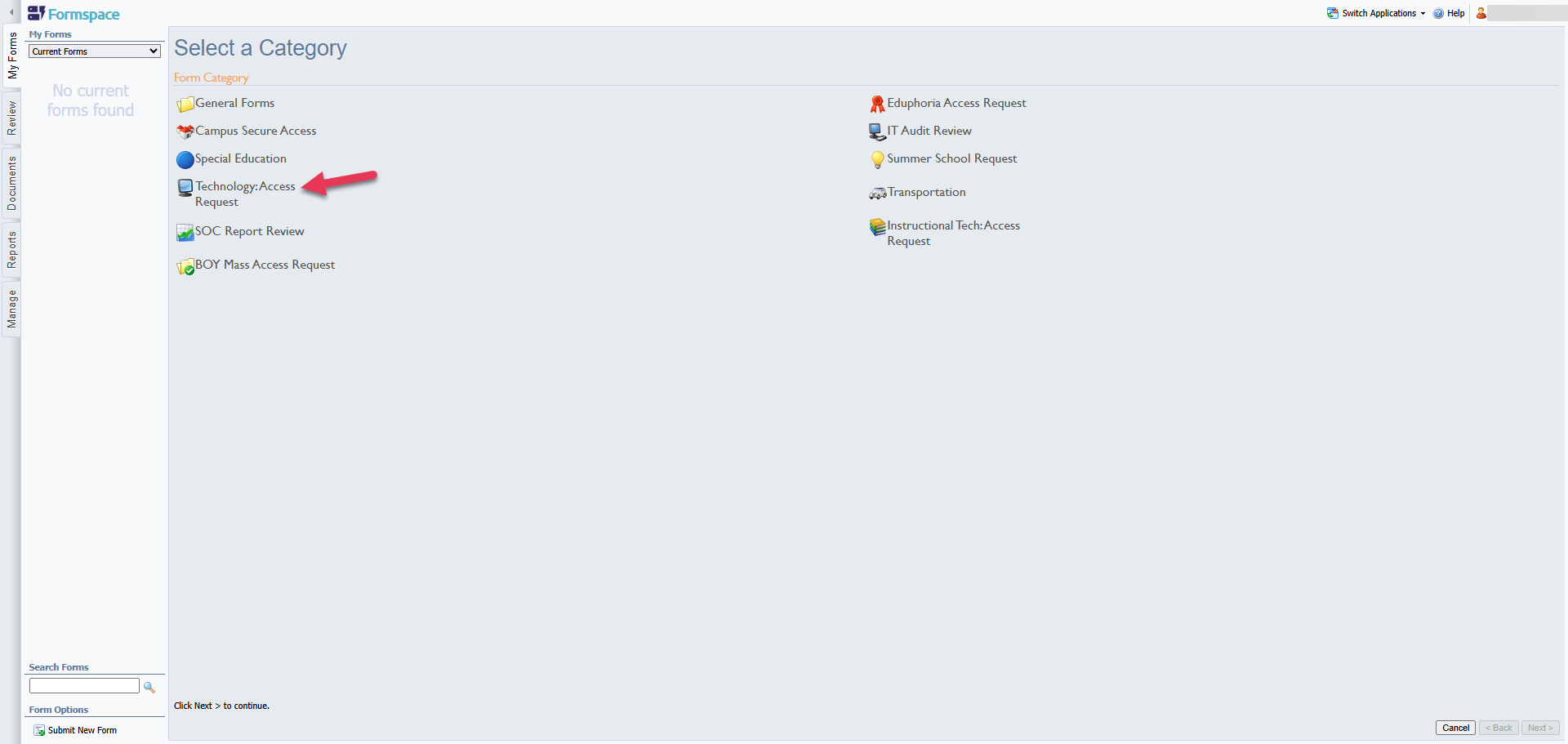
Task: Click the Cancel button
Action: 1455,728
